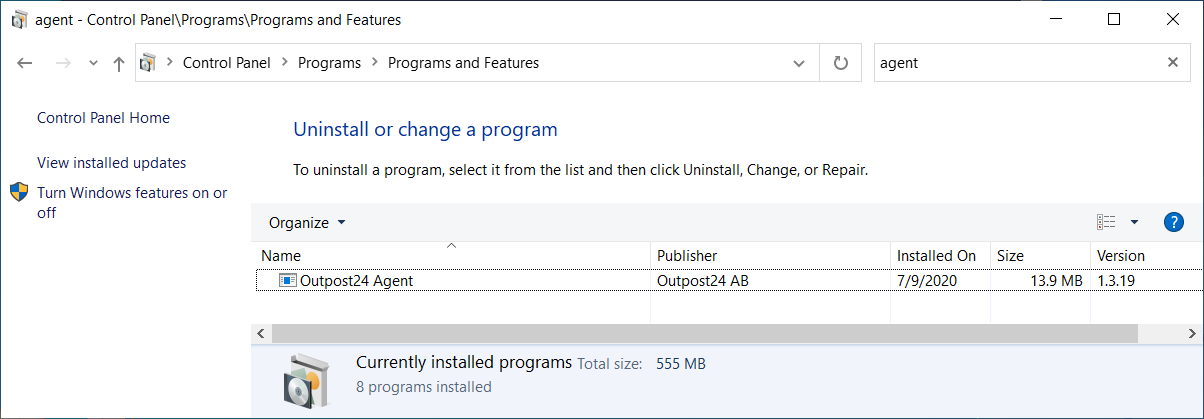
Task: Expand the address bar history dropdown
Action: pyautogui.click(x=799, y=63)
